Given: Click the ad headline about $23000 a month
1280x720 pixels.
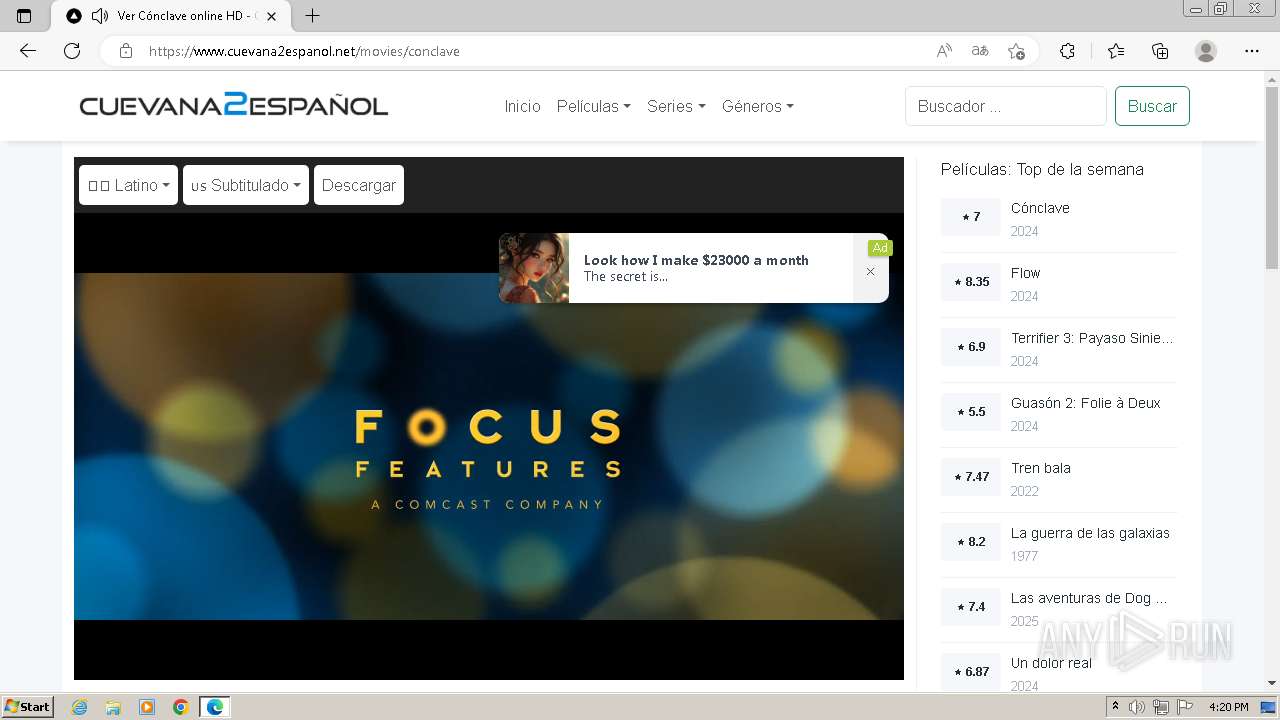Looking at the screenshot, I should point(696,260).
